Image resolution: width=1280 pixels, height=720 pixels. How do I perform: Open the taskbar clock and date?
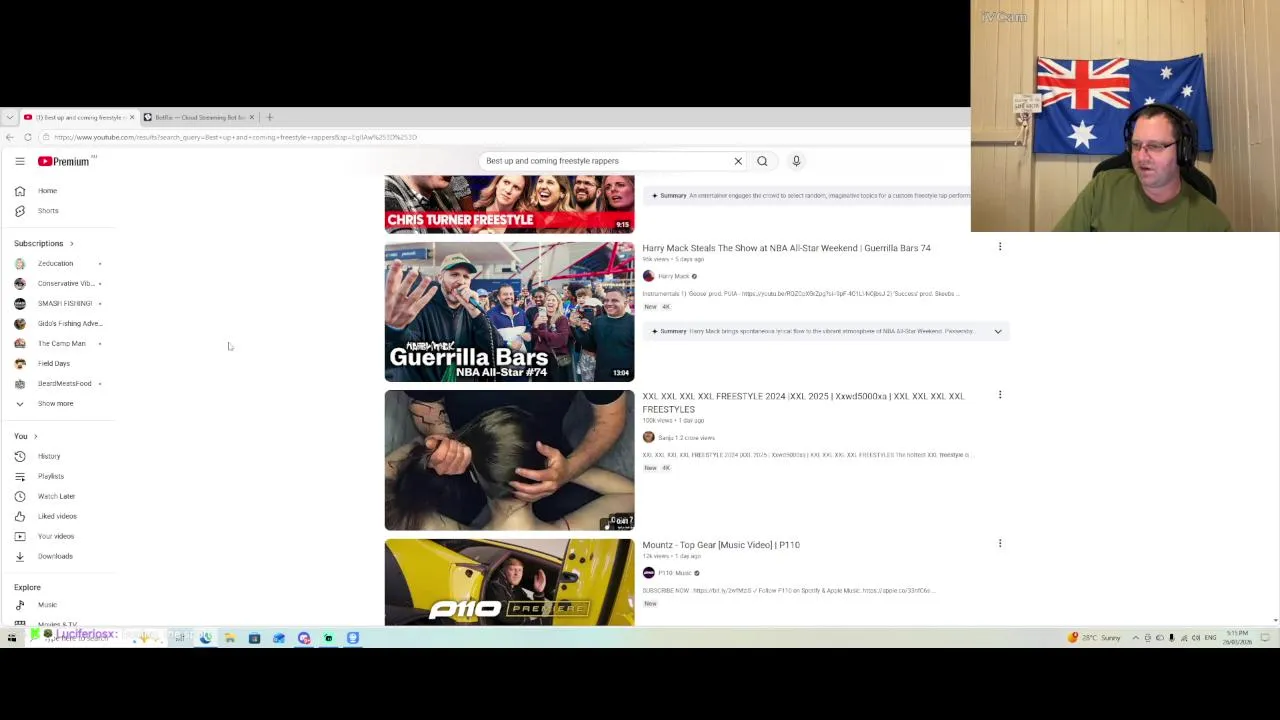click(x=1237, y=637)
